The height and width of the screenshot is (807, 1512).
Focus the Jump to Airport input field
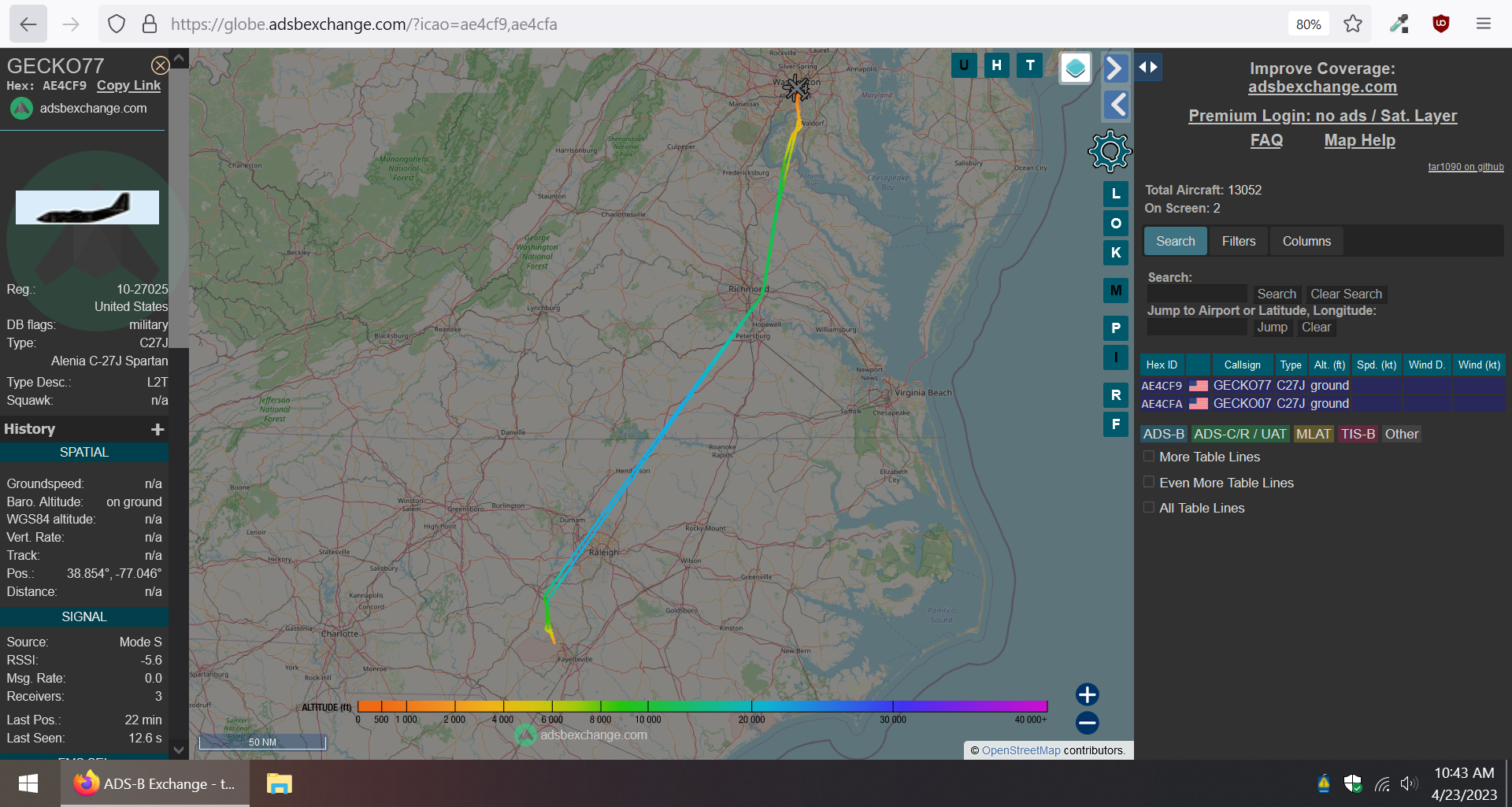pos(1197,327)
